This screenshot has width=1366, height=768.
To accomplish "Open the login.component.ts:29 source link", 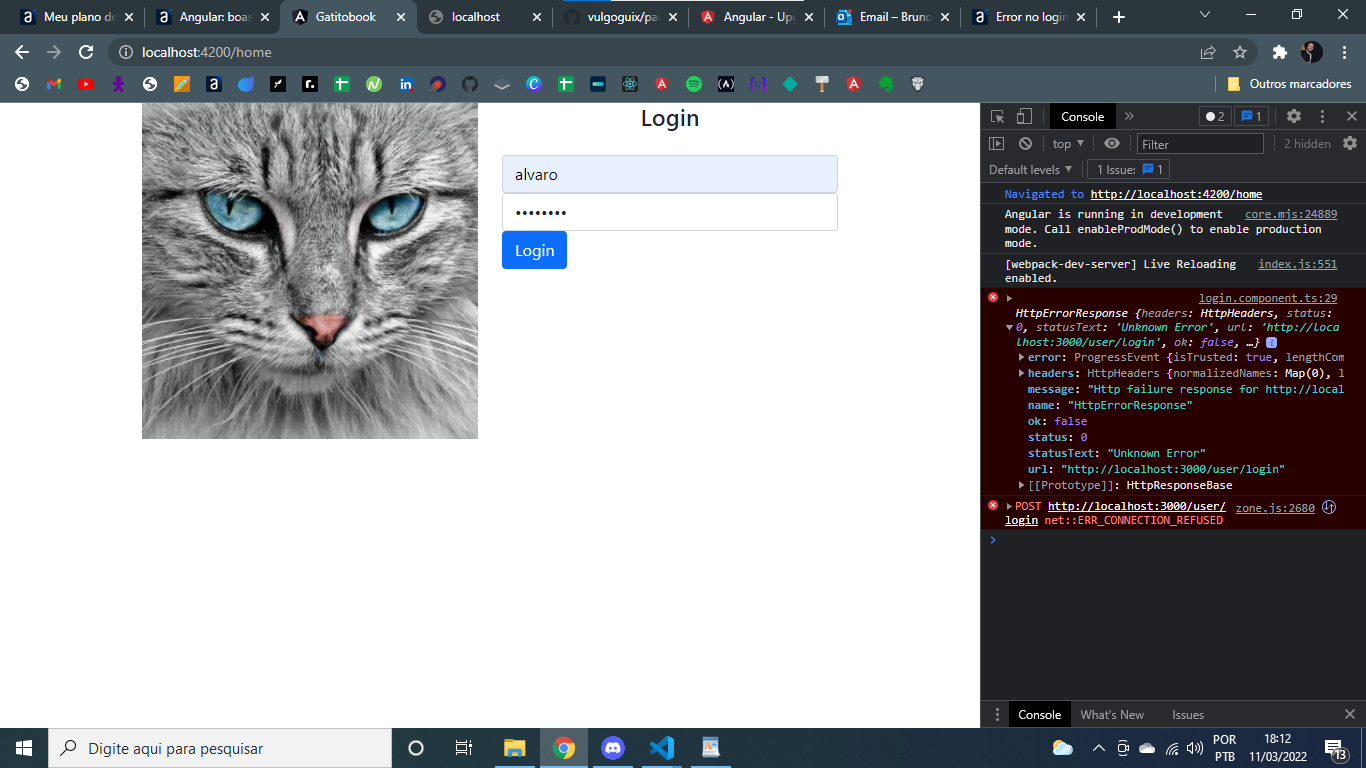I will [x=1267, y=298].
